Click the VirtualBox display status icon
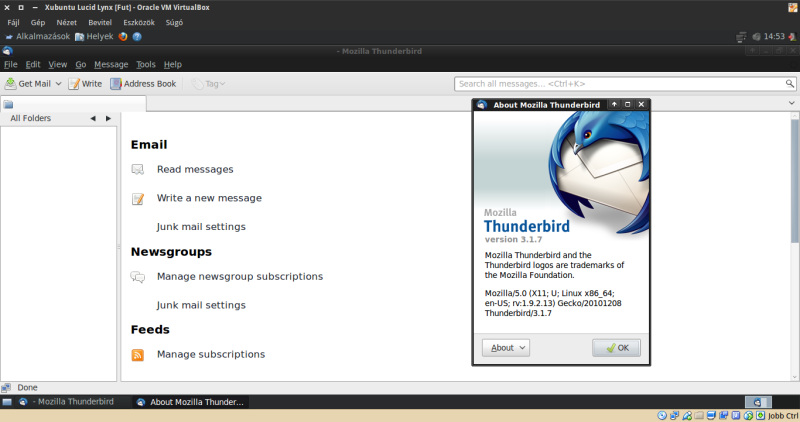Viewport: 800px width, 422px height. (x=711, y=416)
